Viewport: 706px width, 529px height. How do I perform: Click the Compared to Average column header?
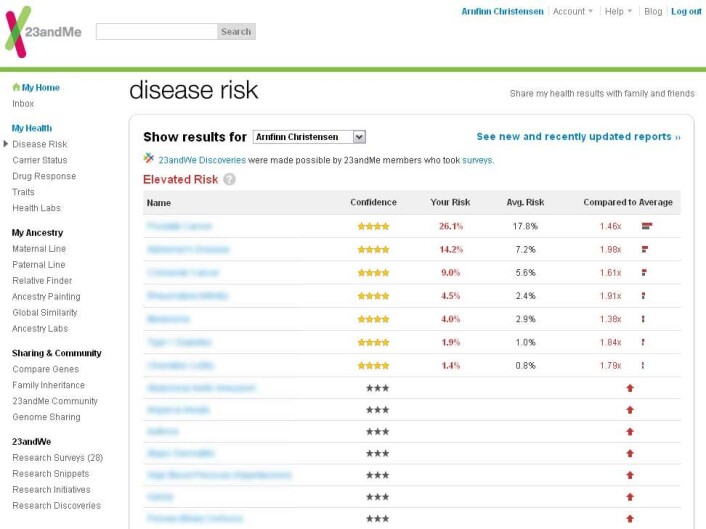click(x=628, y=202)
